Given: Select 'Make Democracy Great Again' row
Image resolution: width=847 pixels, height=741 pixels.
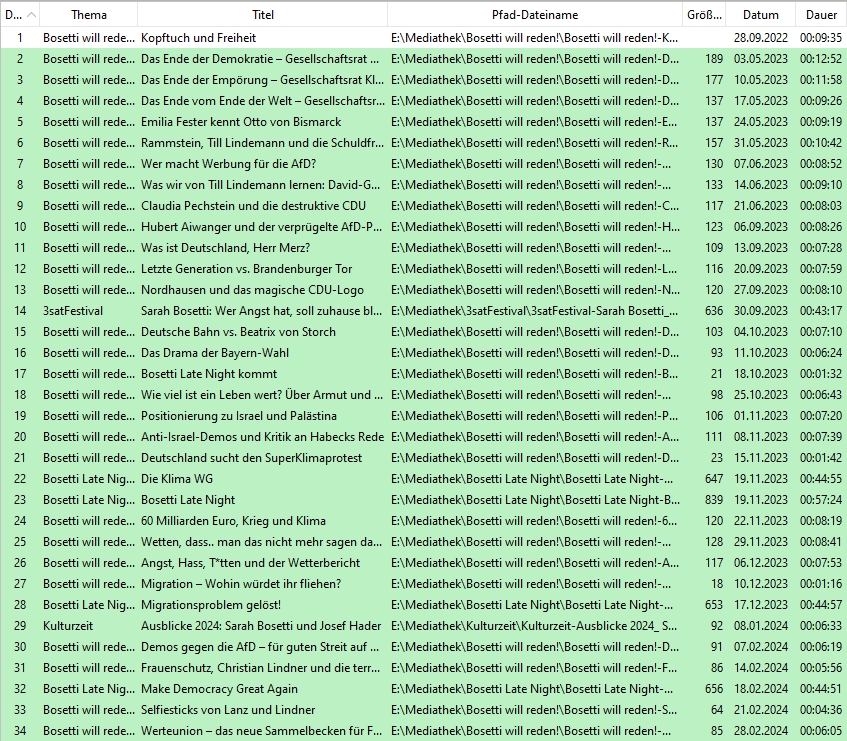Looking at the screenshot, I should point(218,689).
